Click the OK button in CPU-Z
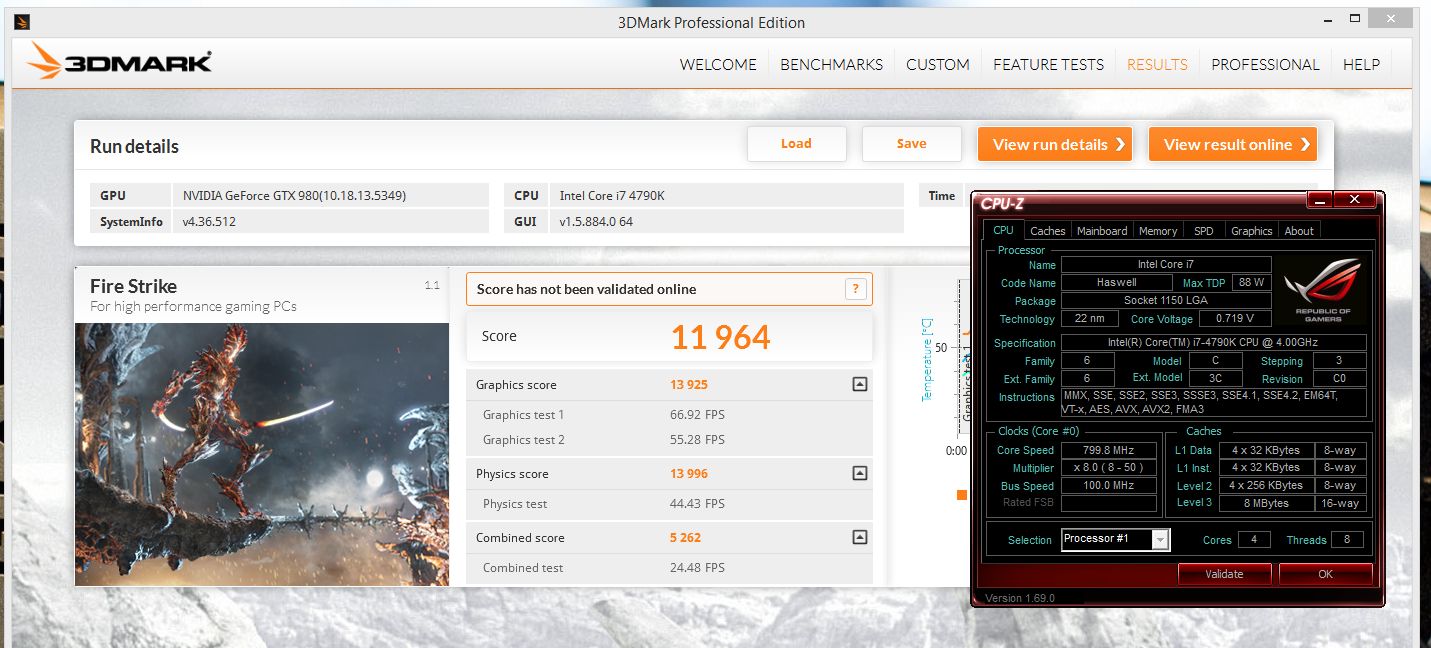1431x648 pixels. (x=1325, y=574)
